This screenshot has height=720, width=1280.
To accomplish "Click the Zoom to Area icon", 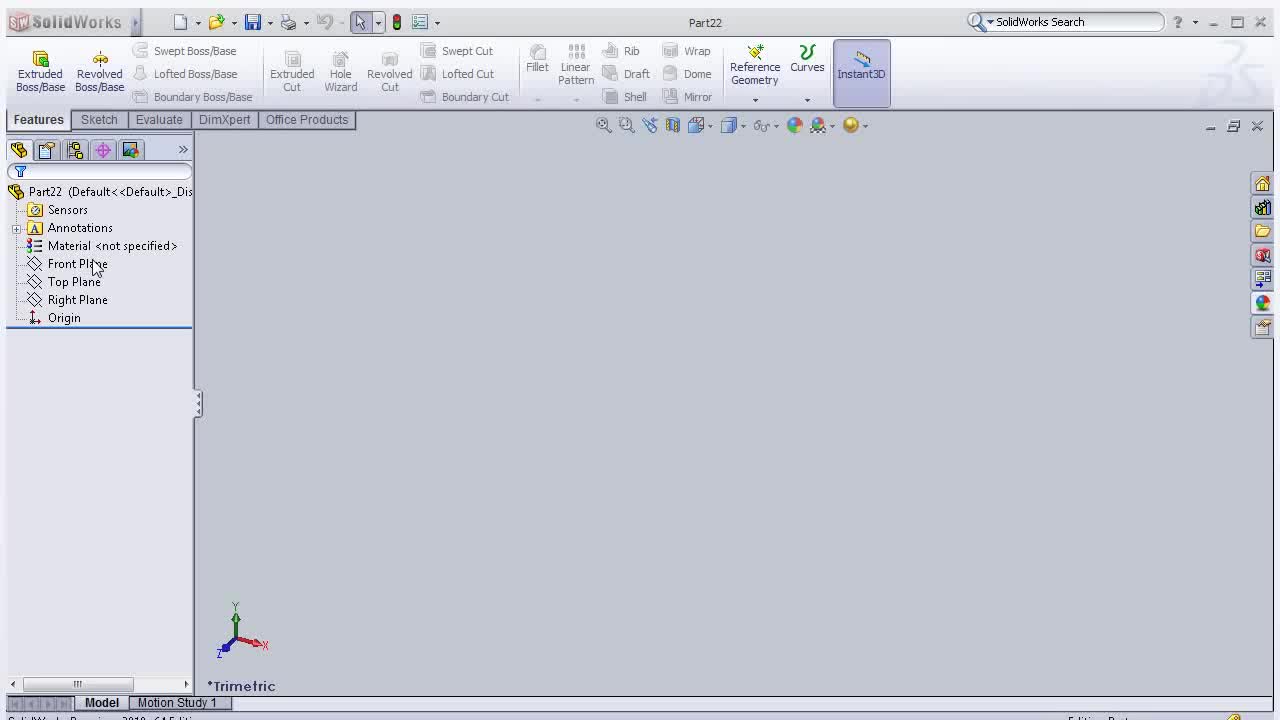I will tap(626, 125).
